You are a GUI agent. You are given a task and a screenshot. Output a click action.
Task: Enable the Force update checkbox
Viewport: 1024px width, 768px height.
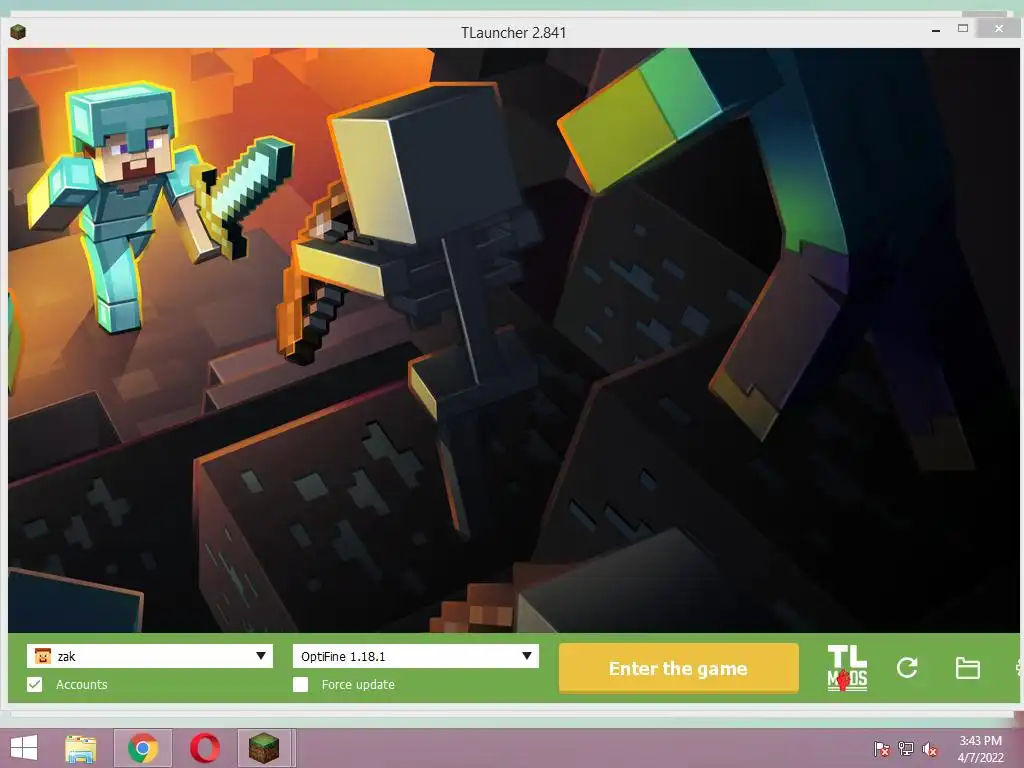point(300,684)
